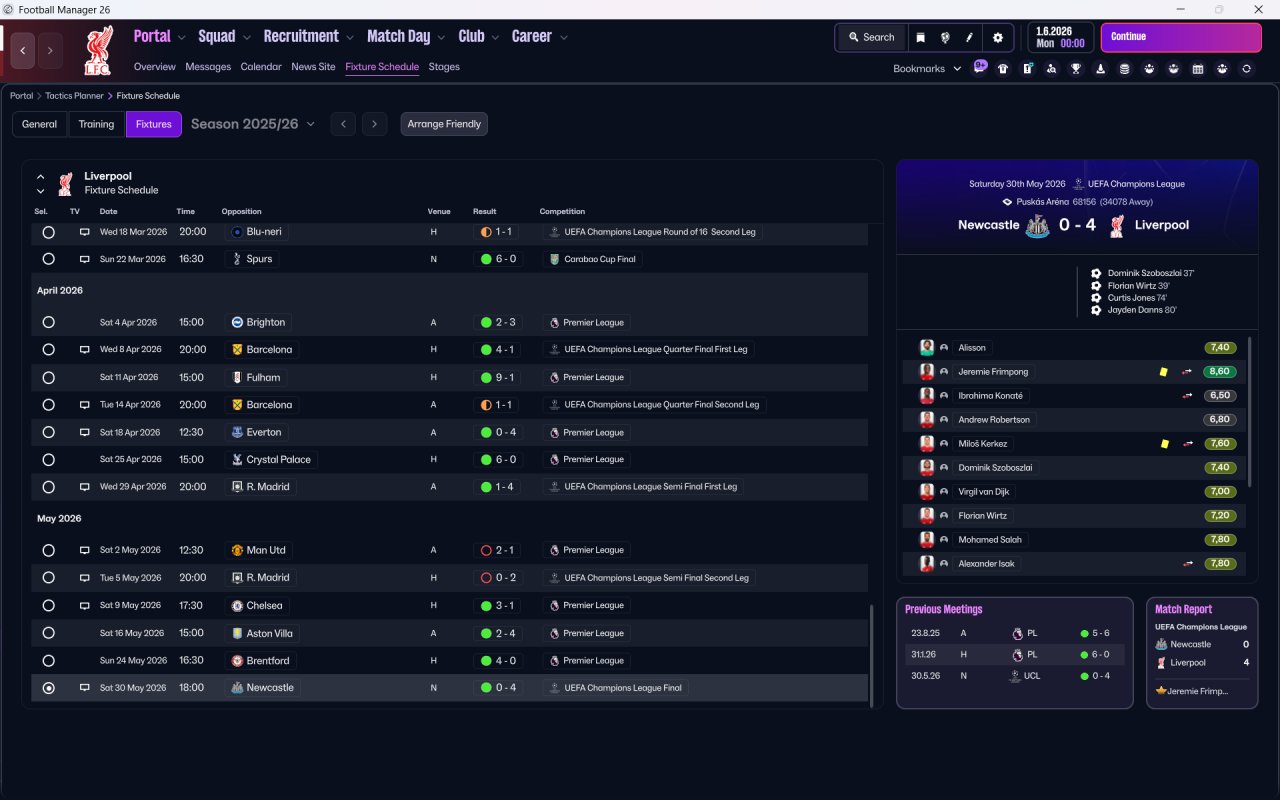Click the calendar grid shortcut icon

coord(1198,69)
